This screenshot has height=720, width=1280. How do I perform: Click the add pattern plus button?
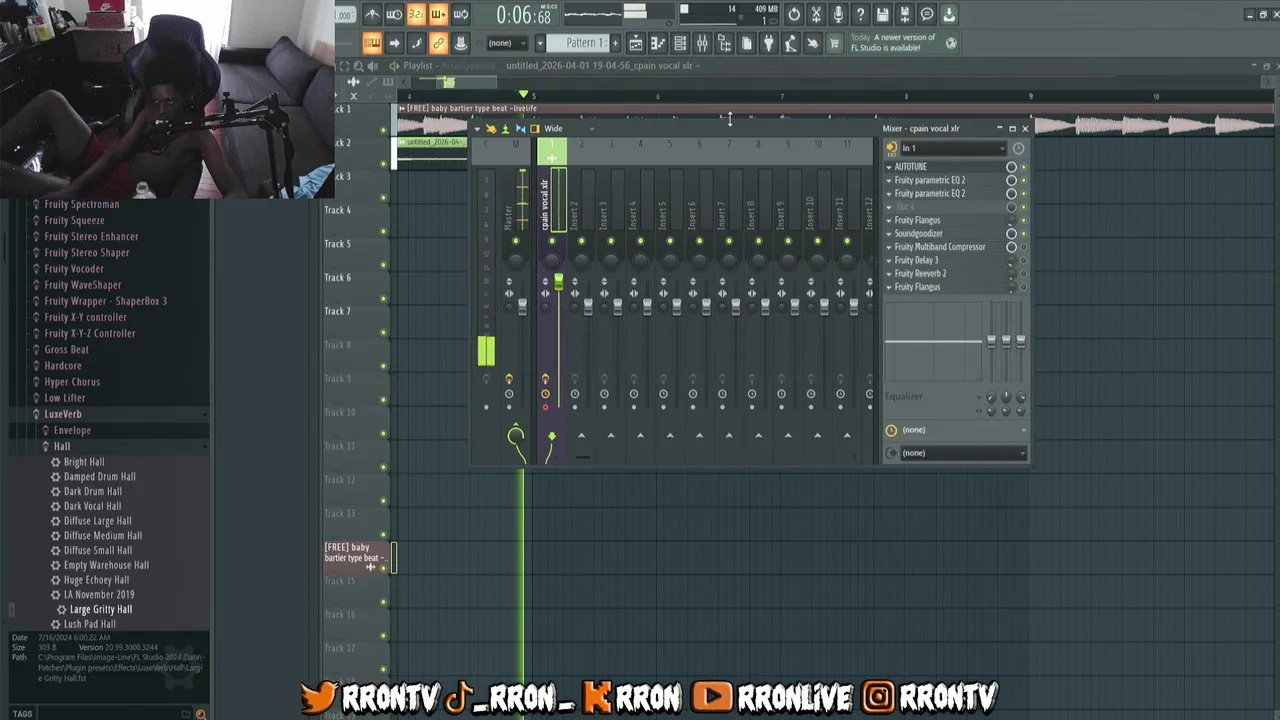coord(615,43)
